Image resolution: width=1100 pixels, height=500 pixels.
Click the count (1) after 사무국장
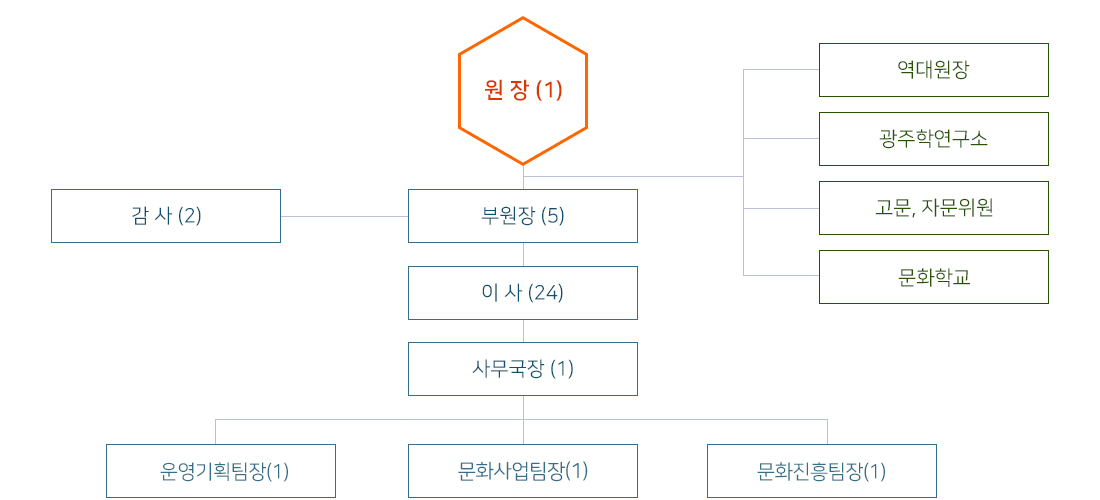coord(561,369)
